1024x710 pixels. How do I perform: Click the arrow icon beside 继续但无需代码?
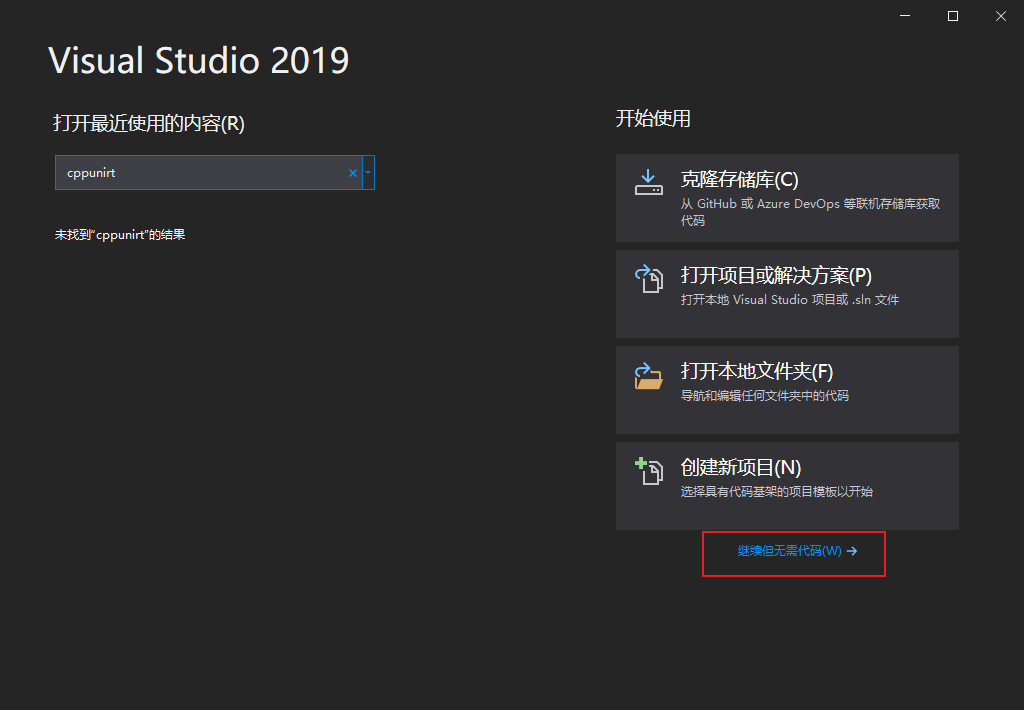coord(851,550)
